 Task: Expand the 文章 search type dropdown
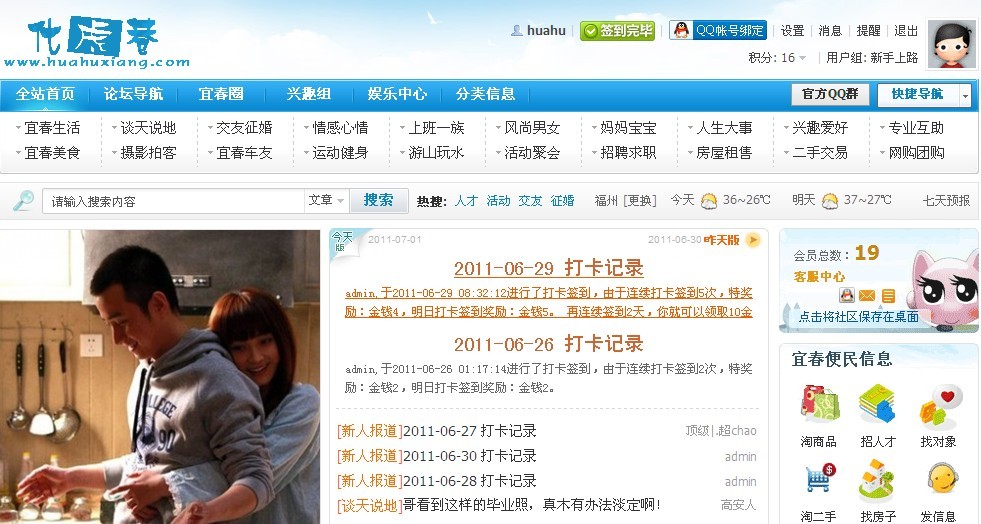pyautogui.click(x=326, y=200)
